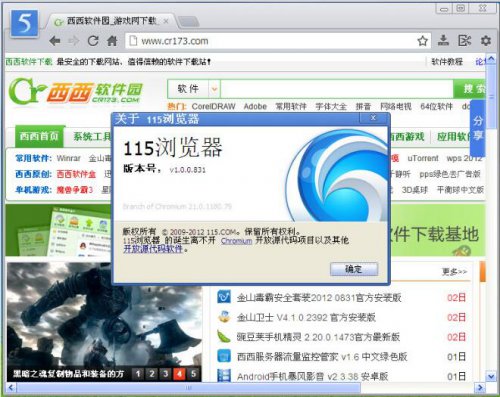The width and height of the screenshot is (500, 397).
Task: Click the 魔兽争霸3 game link
Action: pos(75,190)
